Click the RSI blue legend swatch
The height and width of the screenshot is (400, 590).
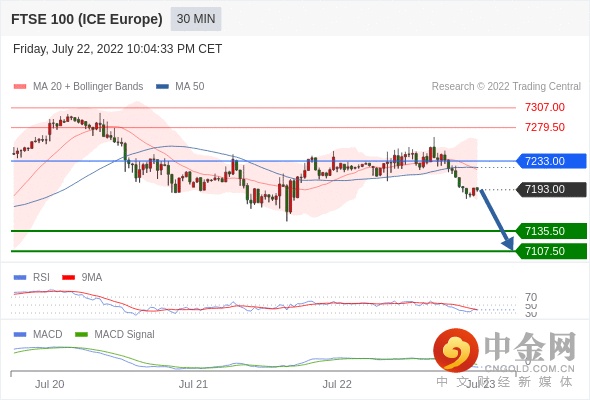20,278
